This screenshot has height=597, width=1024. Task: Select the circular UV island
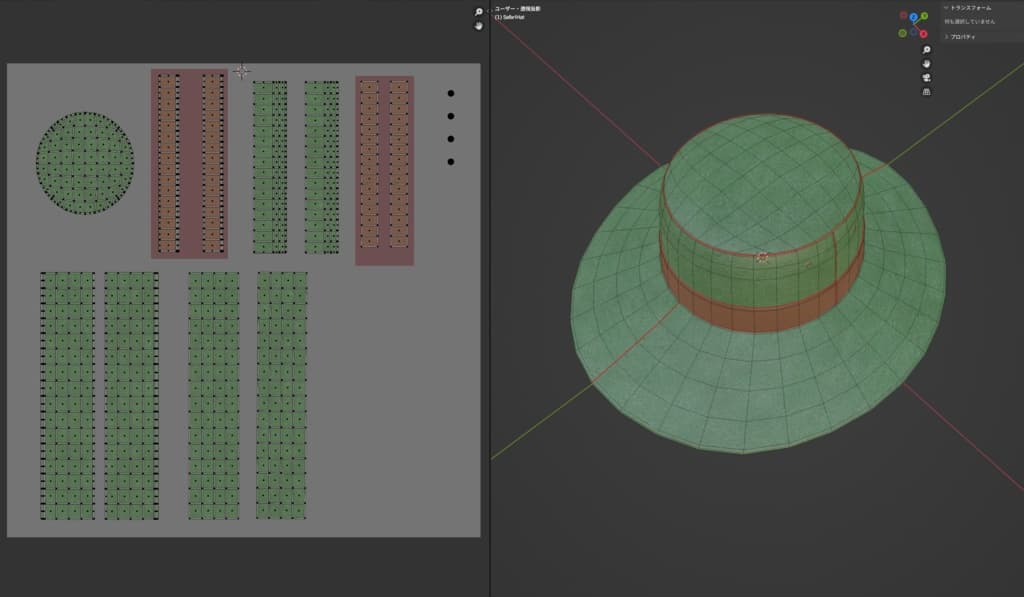point(85,162)
